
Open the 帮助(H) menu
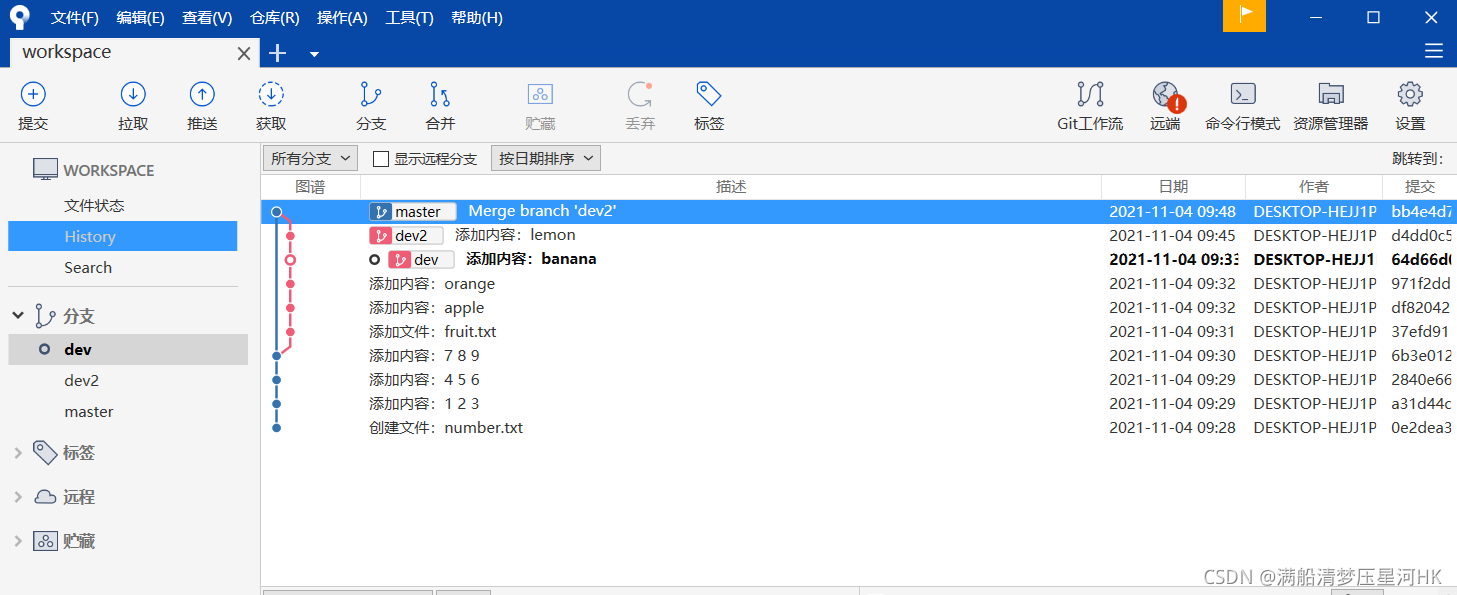(x=477, y=18)
